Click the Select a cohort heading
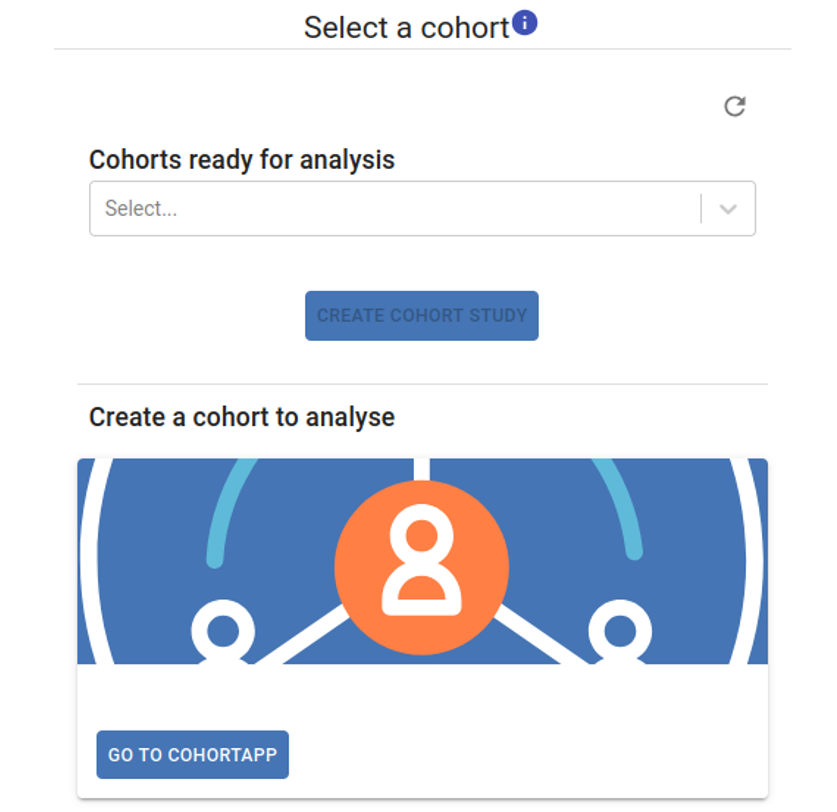837x812 pixels. click(x=406, y=27)
